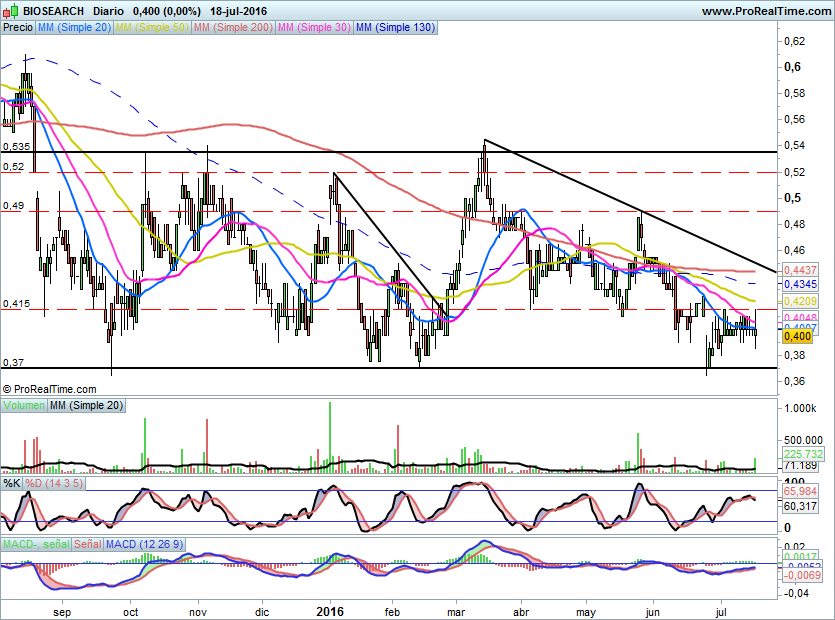The image size is (835, 620).
Task: Click the Volumen indicator label
Action: [x=23, y=406]
